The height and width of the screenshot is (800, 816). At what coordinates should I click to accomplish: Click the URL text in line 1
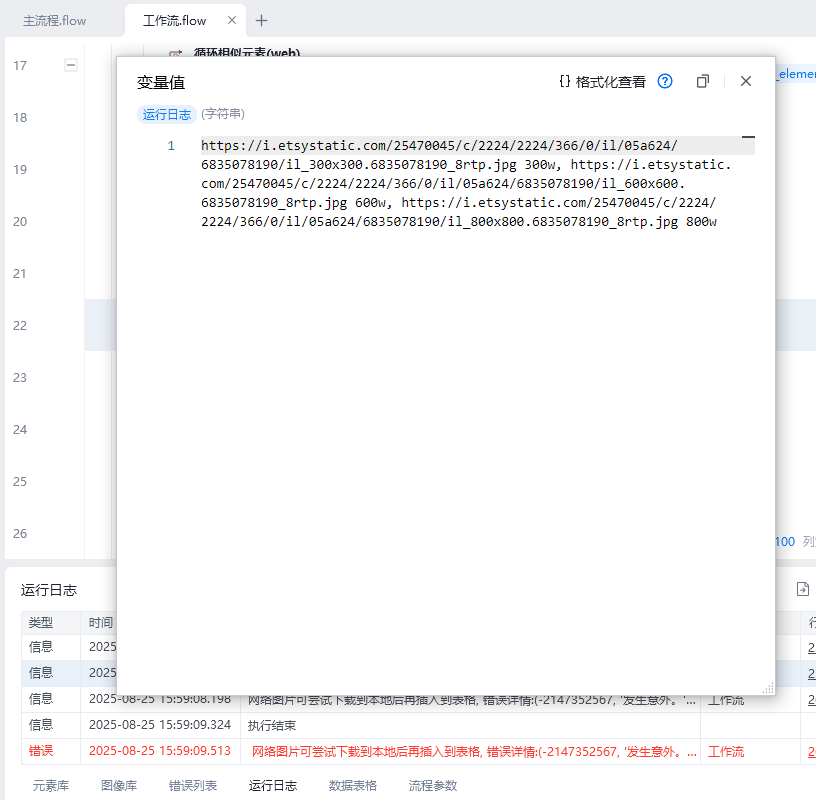tap(466, 183)
